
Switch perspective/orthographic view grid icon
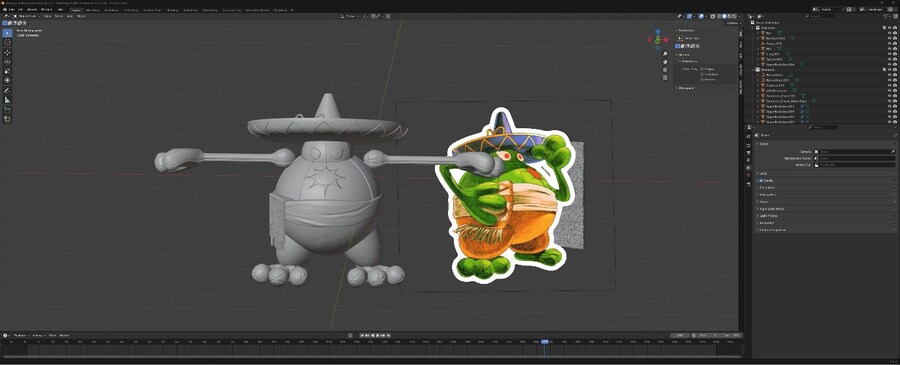pos(665,76)
